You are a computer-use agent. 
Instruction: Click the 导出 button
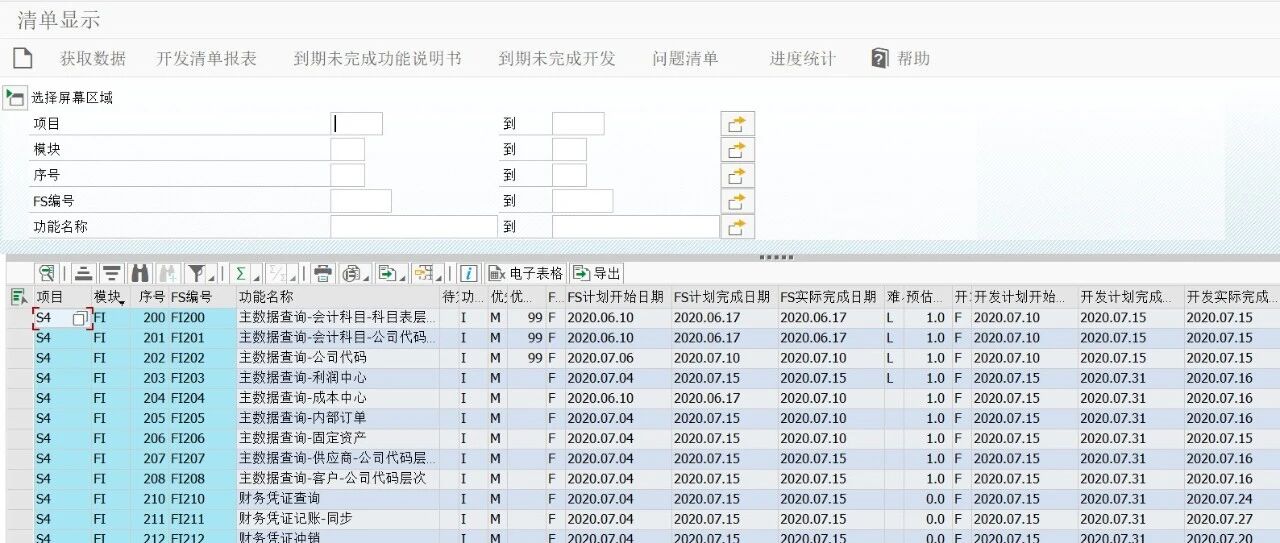[596, 273]
